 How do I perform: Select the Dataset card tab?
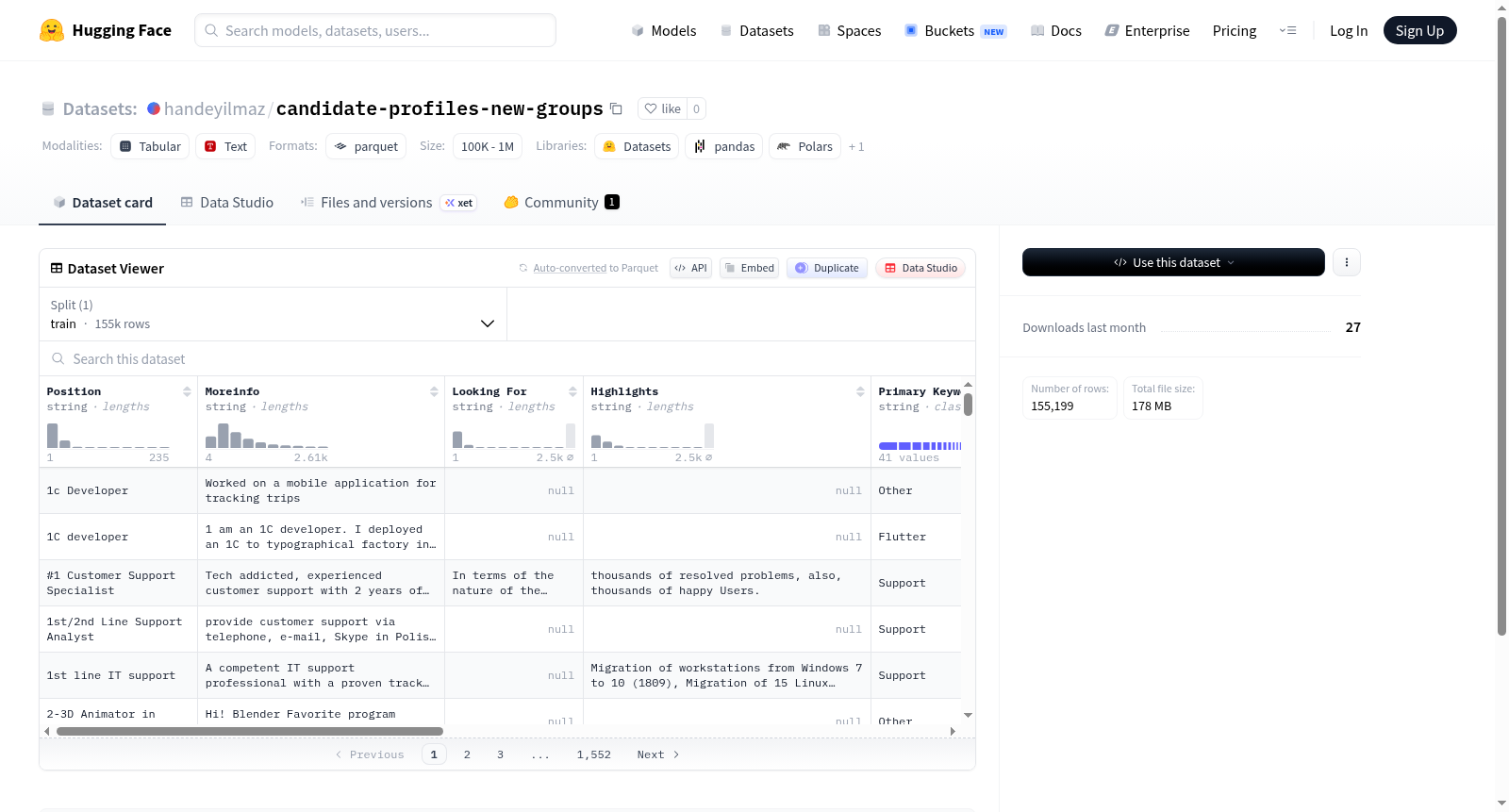102,202
